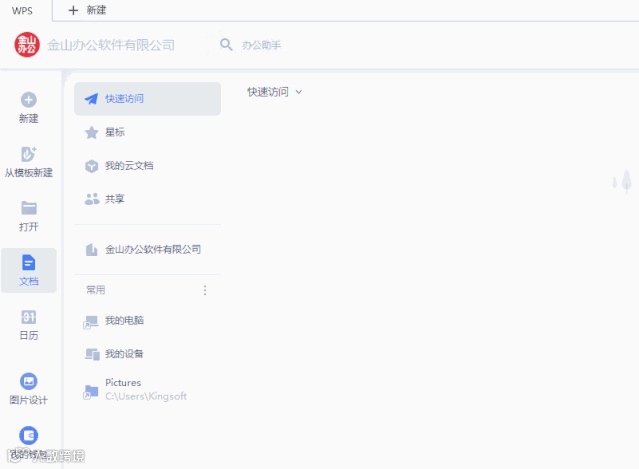Open the 日历 calendar icon
Screen dimensions: 639x469
pos(29,317)
